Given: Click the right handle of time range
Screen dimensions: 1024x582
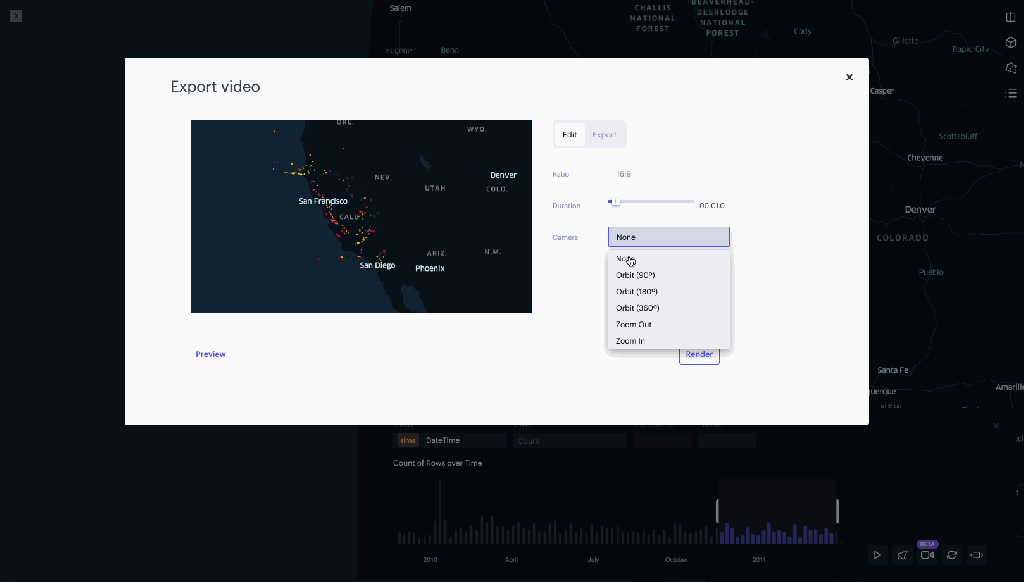Looking at the screenshot, I should coord(837,511).
